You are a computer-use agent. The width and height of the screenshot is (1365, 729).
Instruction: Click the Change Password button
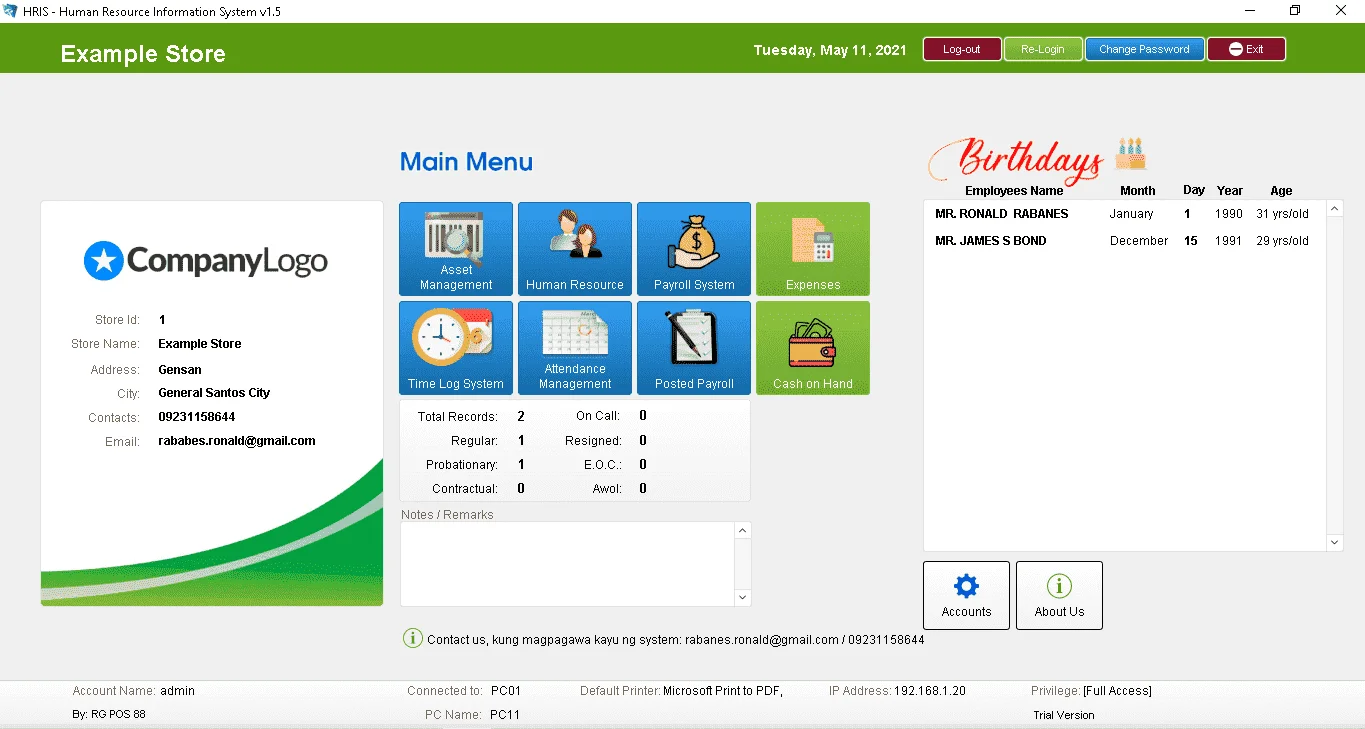click(x=1144, y=49)
